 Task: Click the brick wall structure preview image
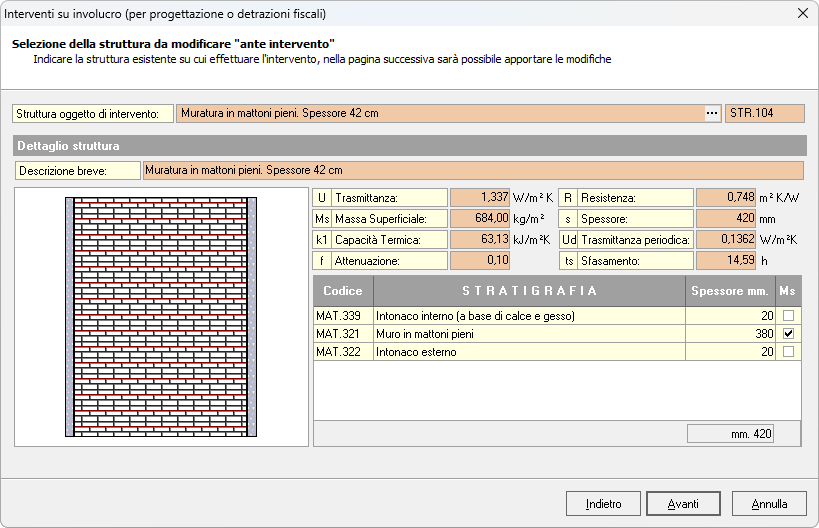pos(161,317)
